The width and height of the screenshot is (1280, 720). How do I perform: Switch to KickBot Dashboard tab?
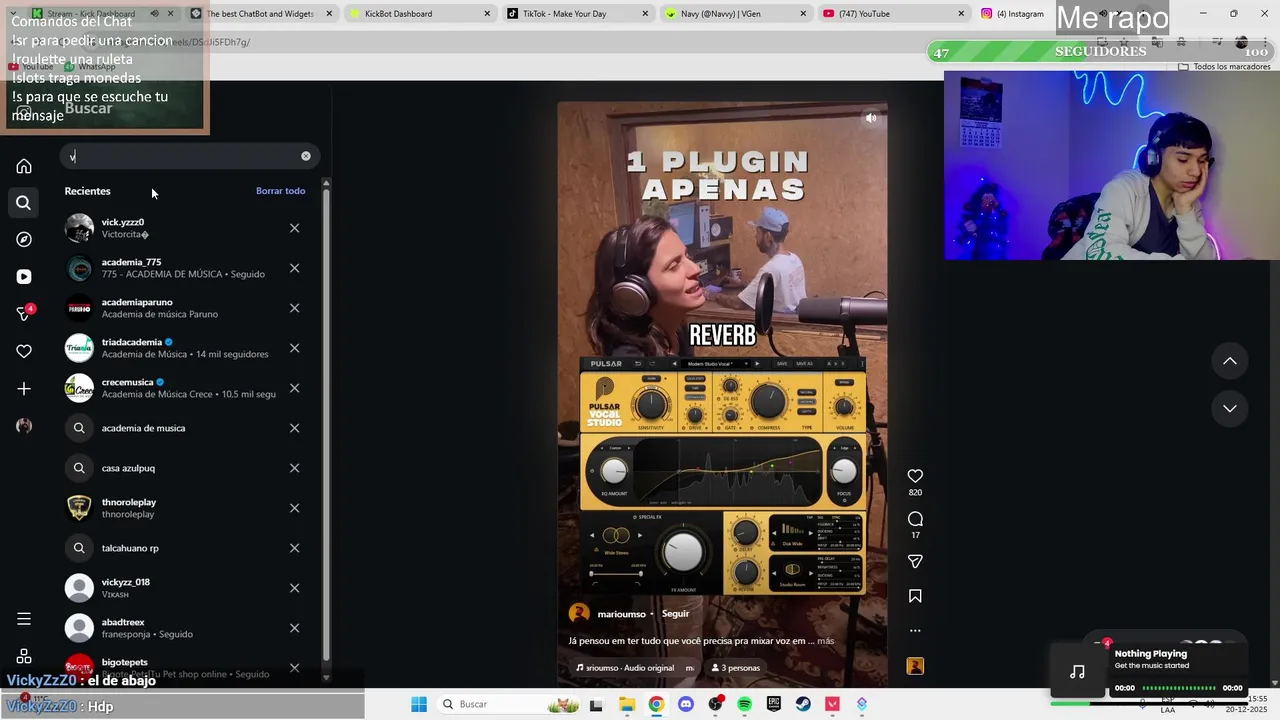(x=398, y=14)
